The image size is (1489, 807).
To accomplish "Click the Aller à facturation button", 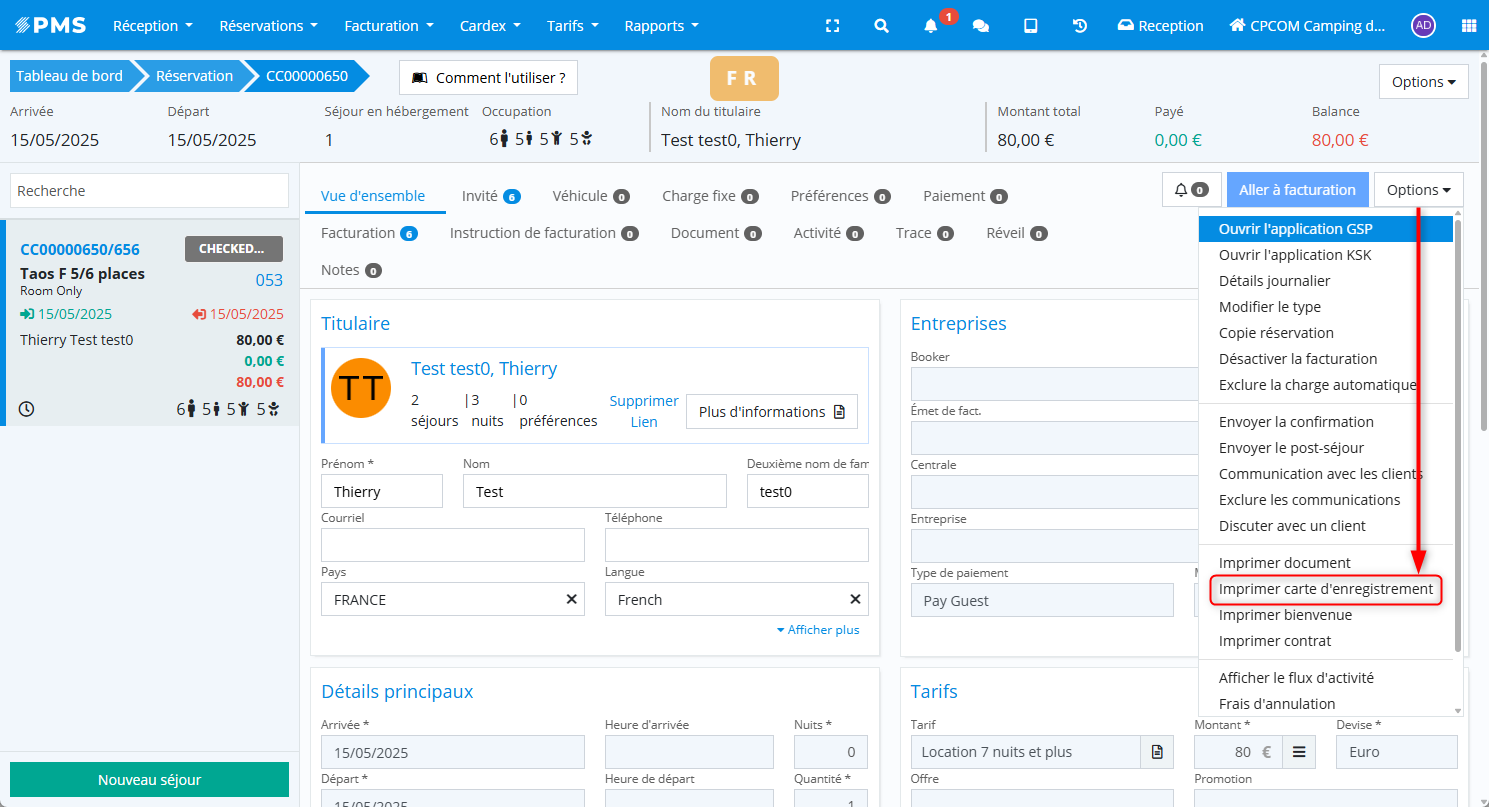I will [x=1296, y=190].
